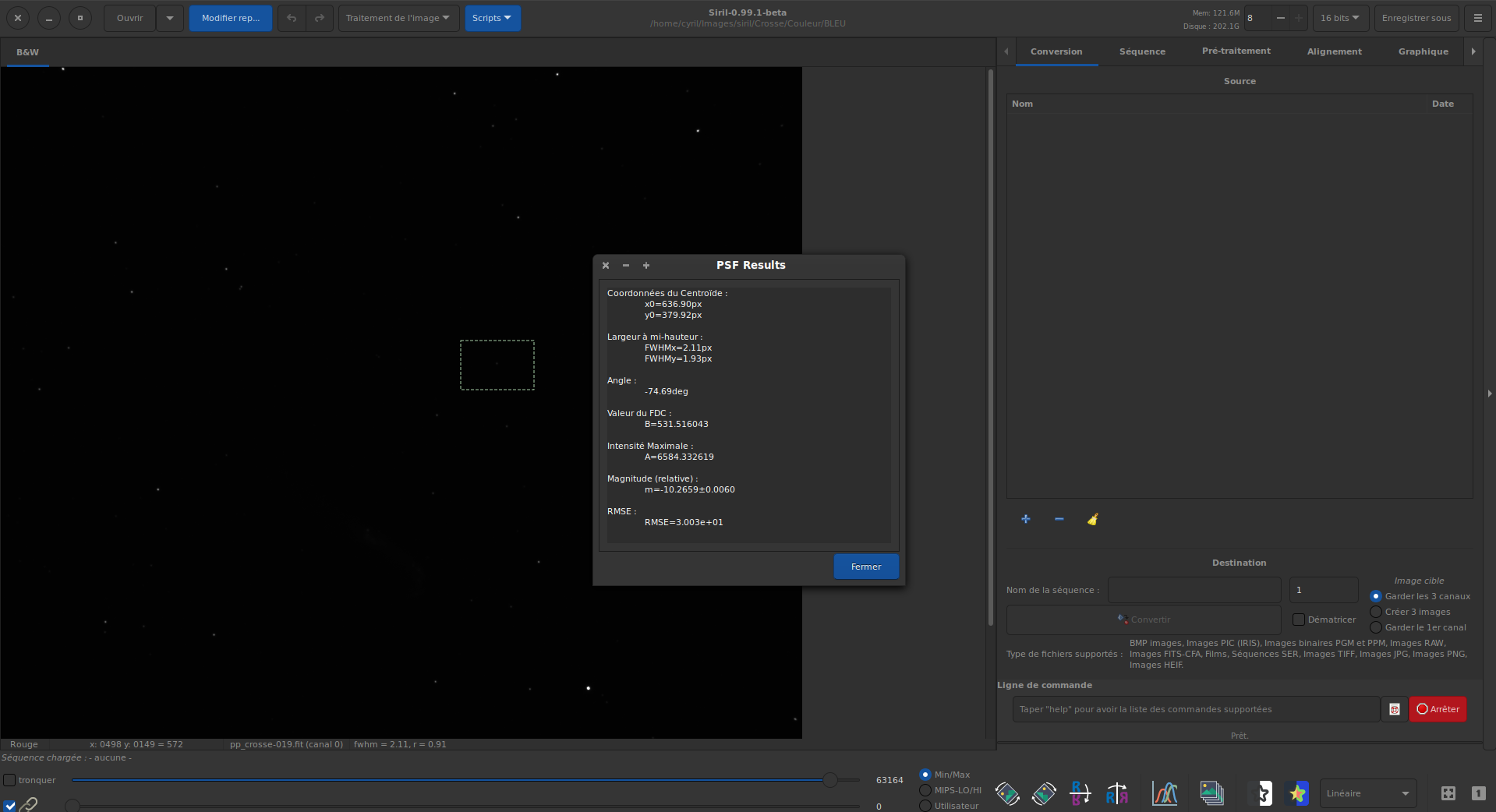
Task: Click the broom icon to clear the source list
Action: pyautogui.click(x=1092, y=519)
